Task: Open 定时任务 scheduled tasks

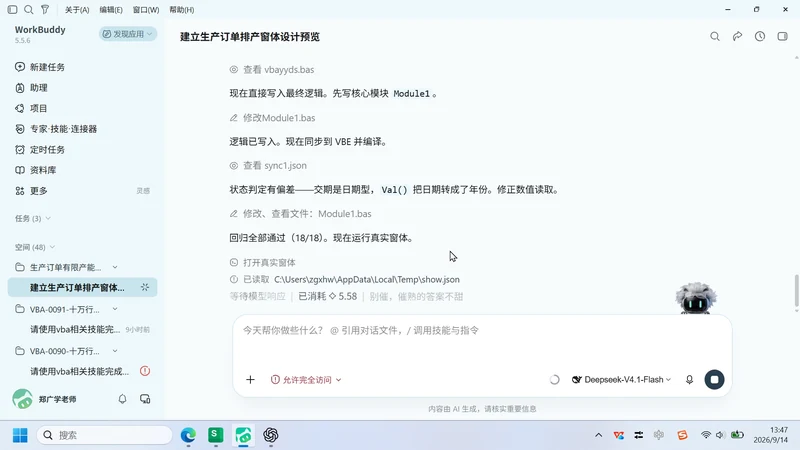Action: pos(47,149)
